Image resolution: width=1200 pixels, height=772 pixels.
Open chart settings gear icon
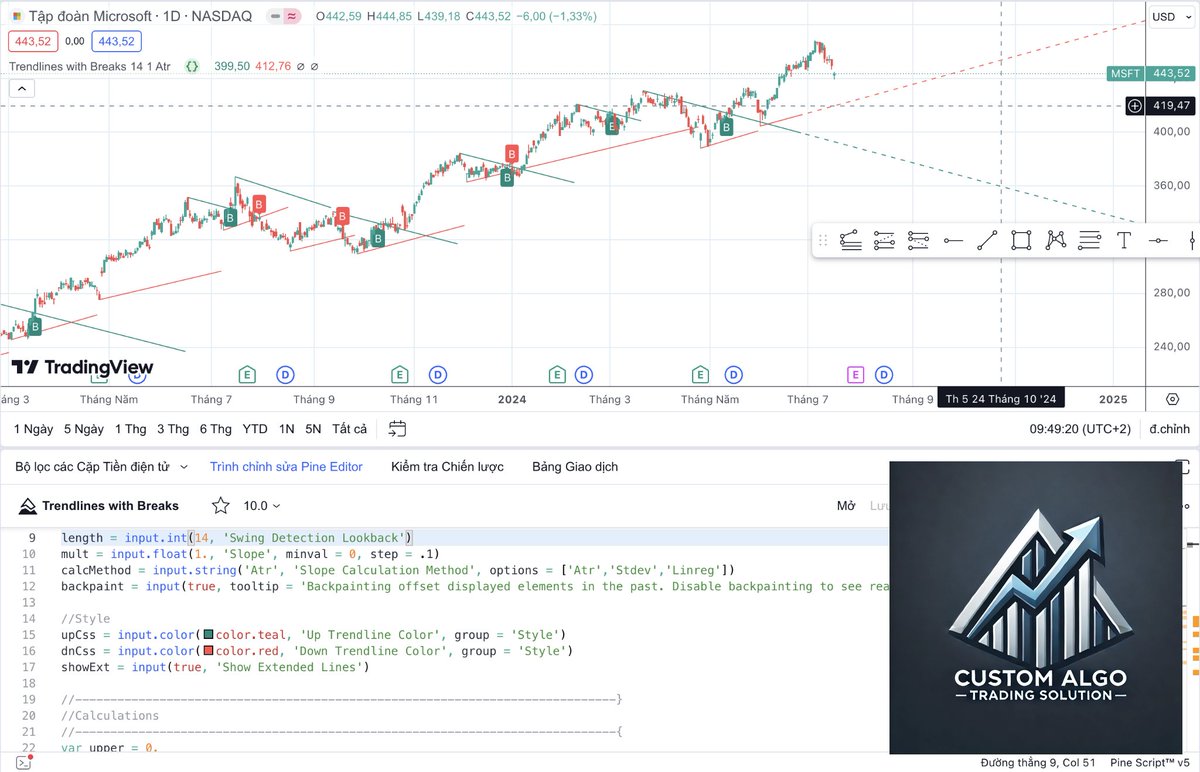(1173, 399)
